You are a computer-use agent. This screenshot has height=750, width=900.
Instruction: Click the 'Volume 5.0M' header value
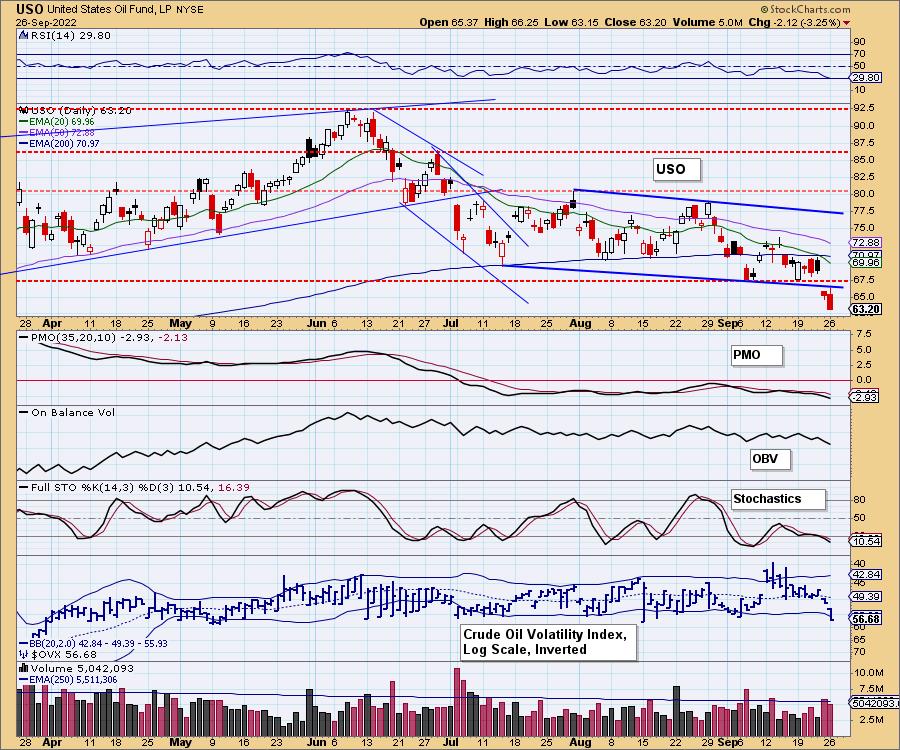tap(707, 22)
